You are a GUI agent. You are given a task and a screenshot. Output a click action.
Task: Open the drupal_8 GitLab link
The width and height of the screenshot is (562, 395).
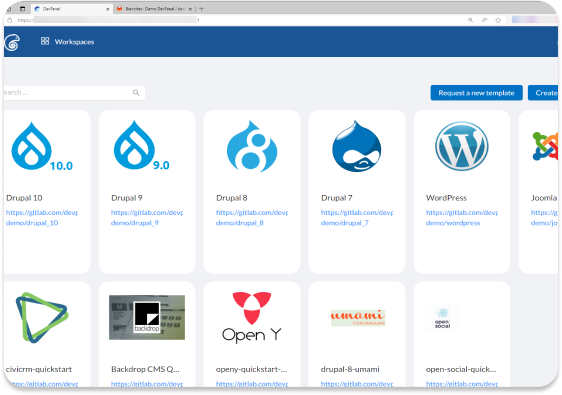coord(252,218)
